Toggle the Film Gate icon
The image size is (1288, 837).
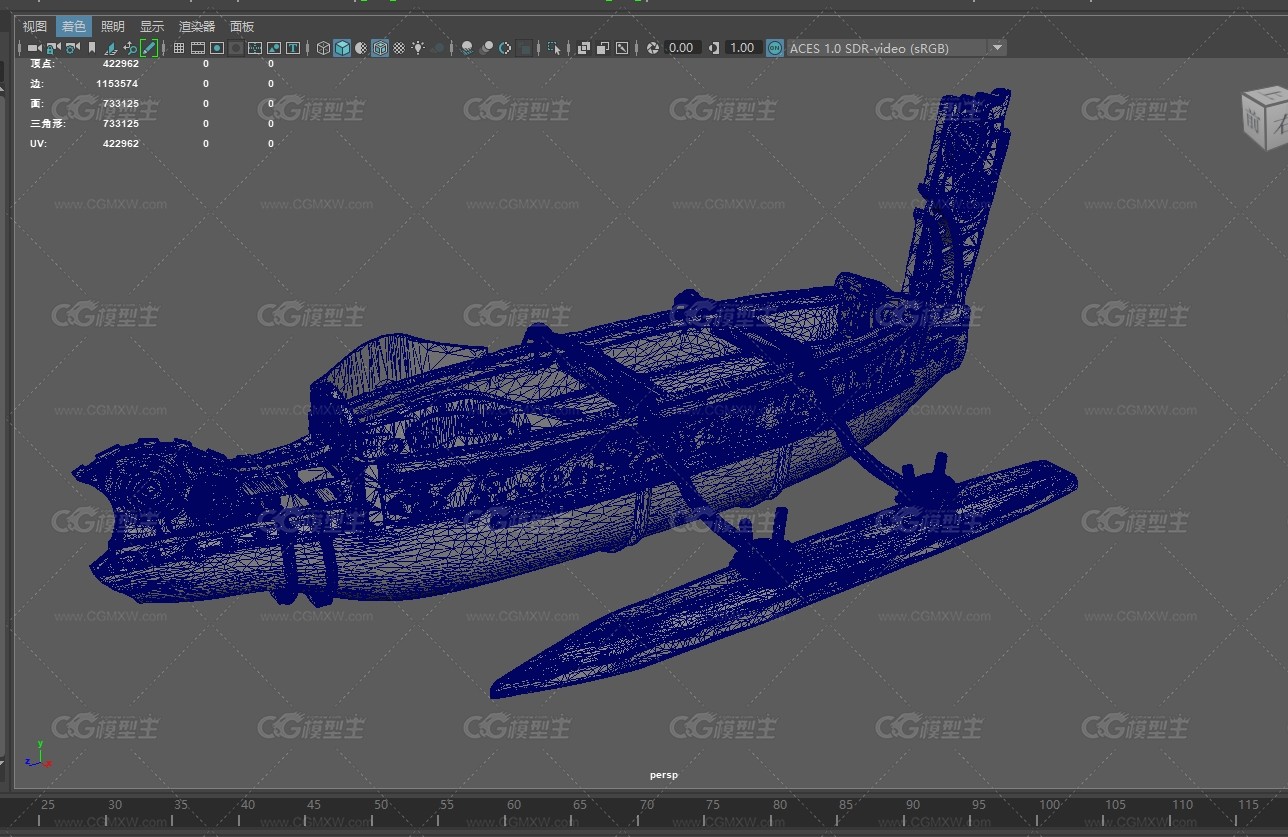coord(198,48)
